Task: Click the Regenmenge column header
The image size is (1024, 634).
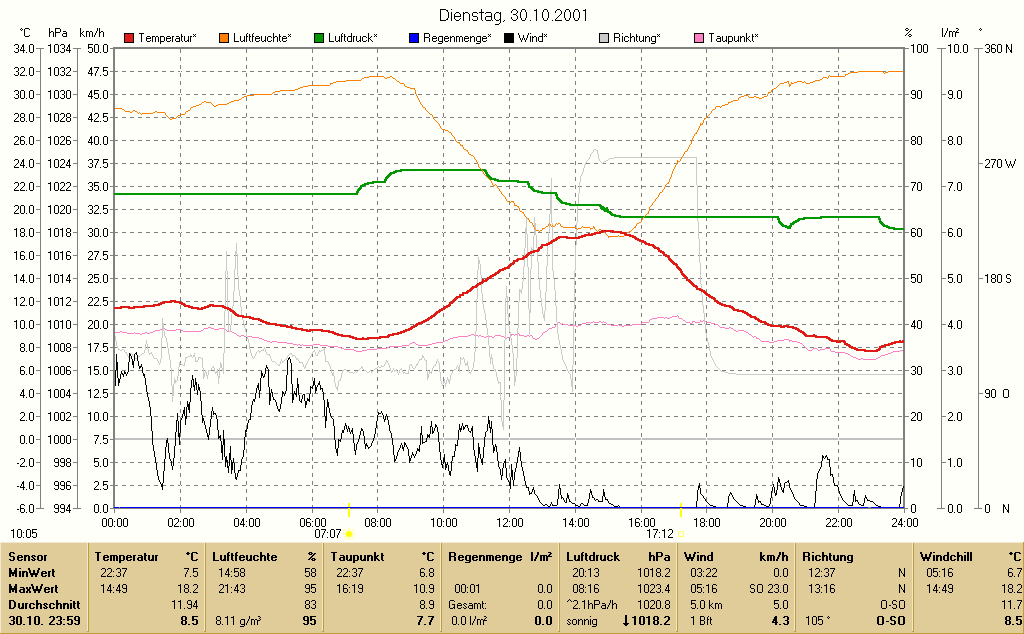Action: coord(485,557)
